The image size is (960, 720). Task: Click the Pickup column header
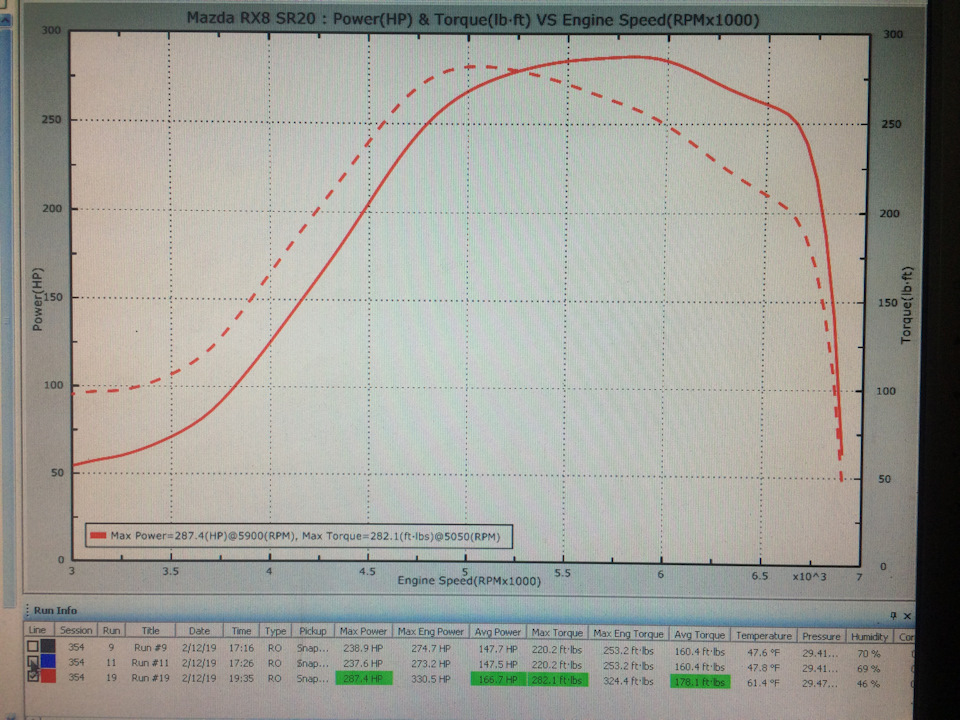pyautogui.click(x=312, y=631)
